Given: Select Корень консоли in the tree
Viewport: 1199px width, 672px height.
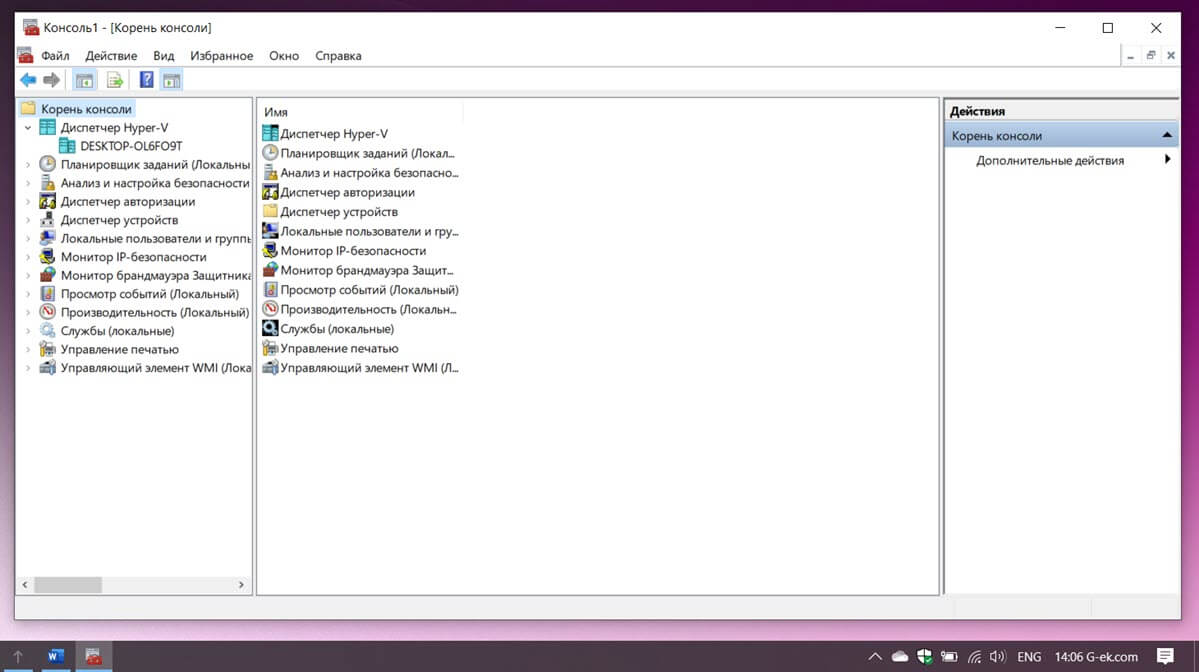Looking at the screenshot, I should click(86, 109).
